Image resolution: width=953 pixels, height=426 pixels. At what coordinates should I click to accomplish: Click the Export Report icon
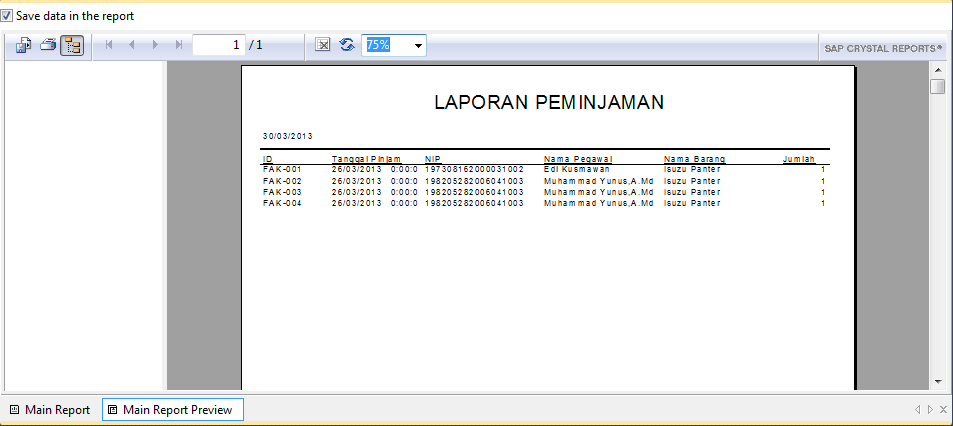pyautogui.click(x=24, y=45)
